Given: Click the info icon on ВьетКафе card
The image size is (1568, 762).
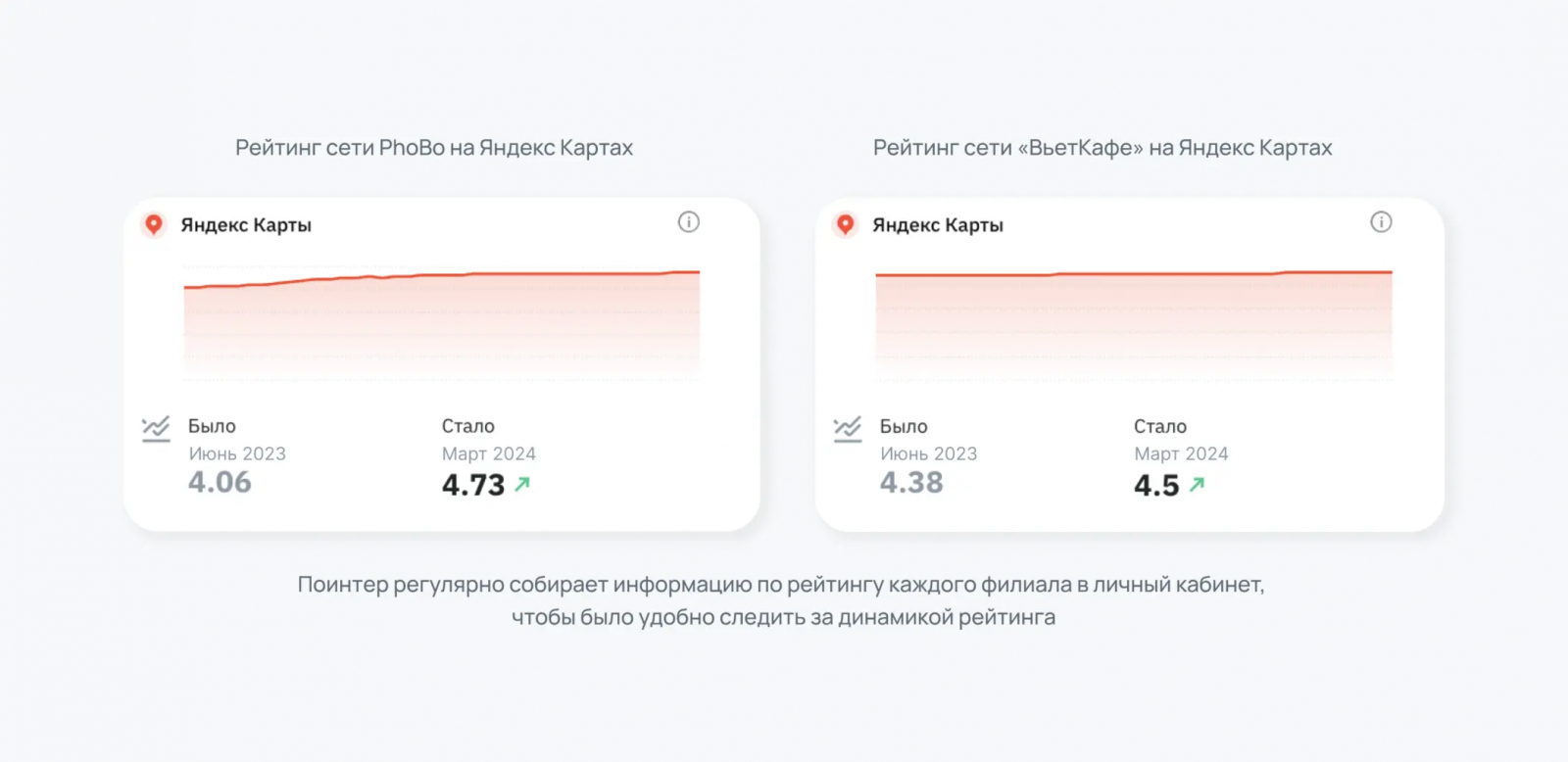Looking at the screenshot, I should click(1381, 222).
